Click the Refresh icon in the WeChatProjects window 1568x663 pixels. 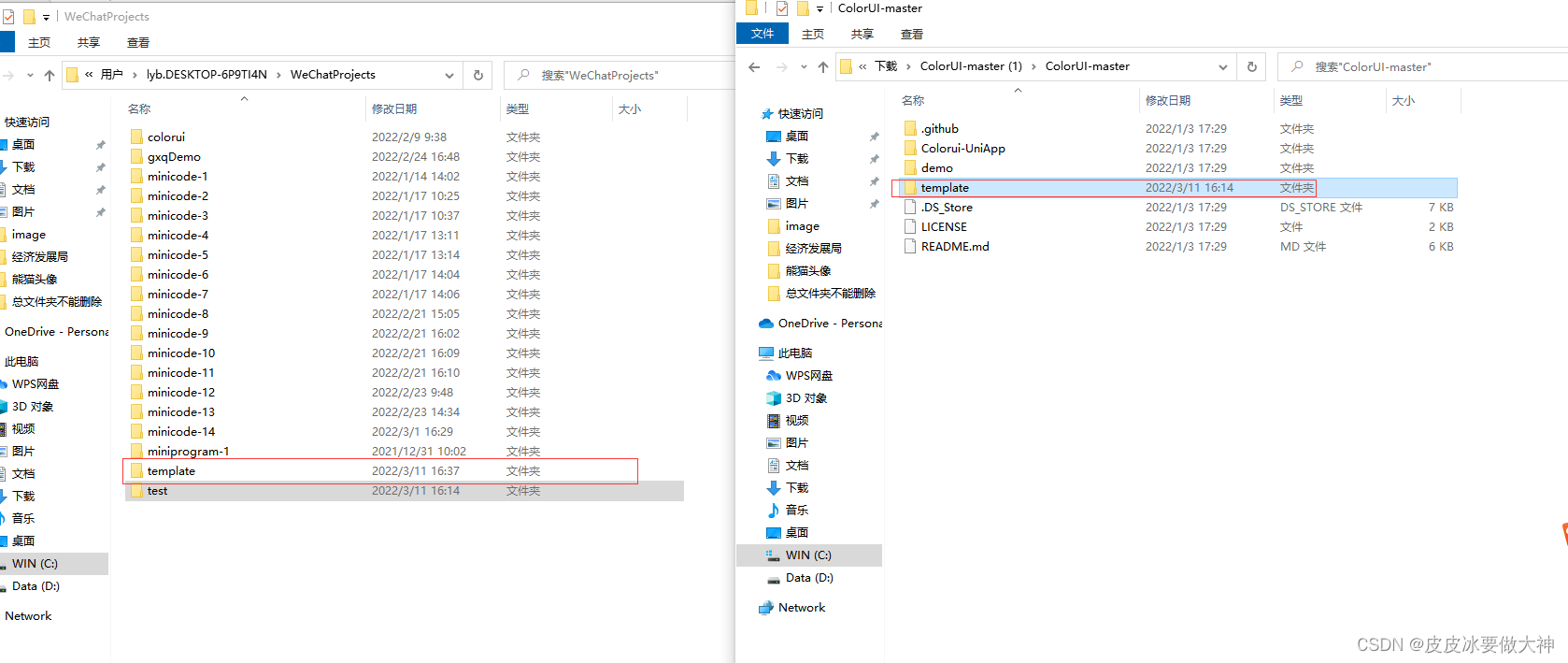[478, 75]
